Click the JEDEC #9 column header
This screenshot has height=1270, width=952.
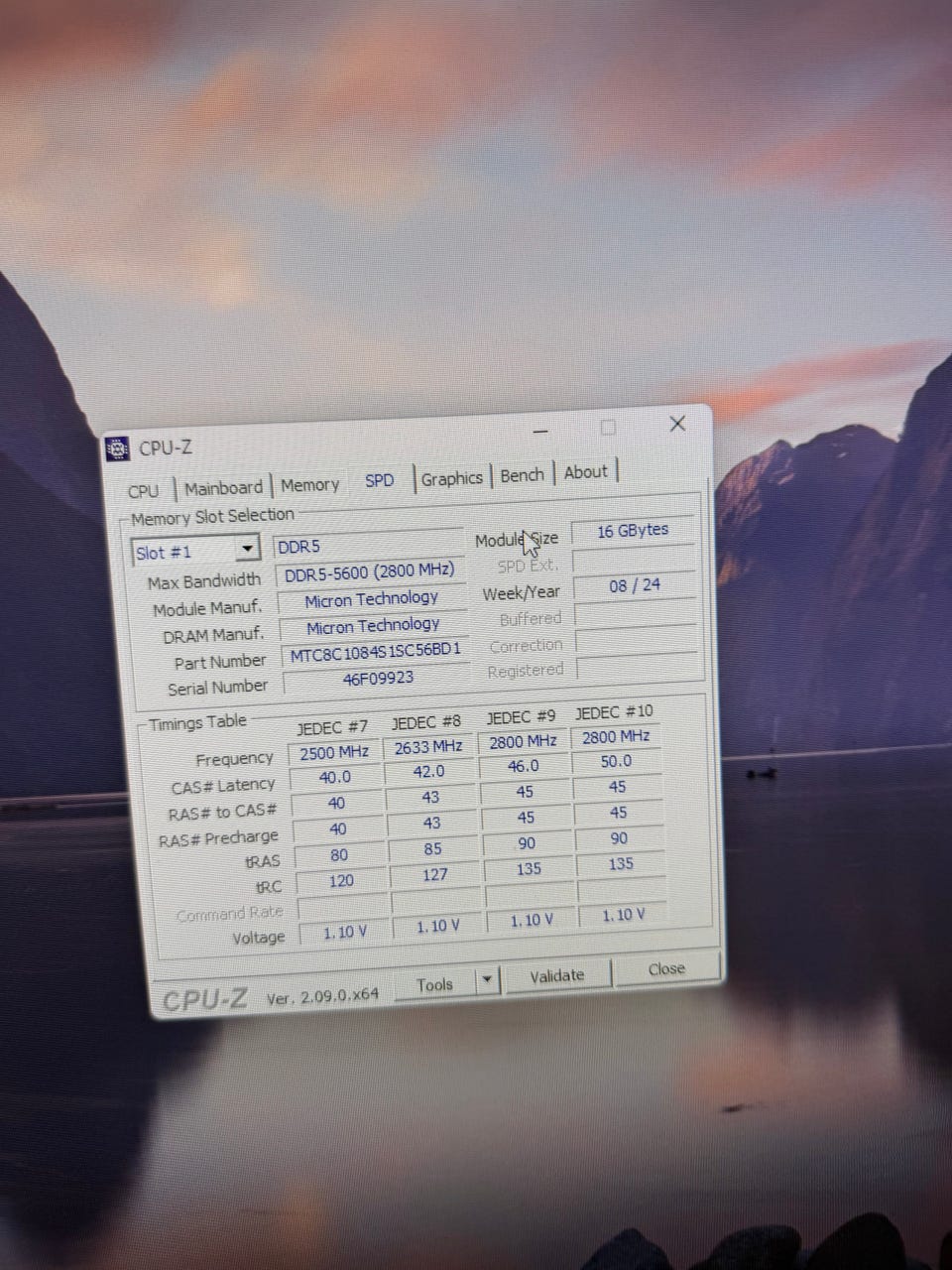(521, 716)
